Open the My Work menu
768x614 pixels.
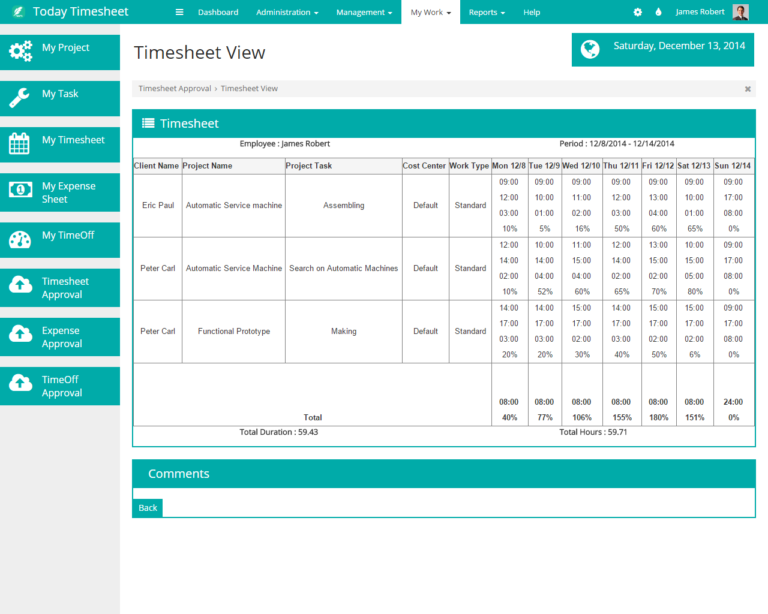coord(430,12)
